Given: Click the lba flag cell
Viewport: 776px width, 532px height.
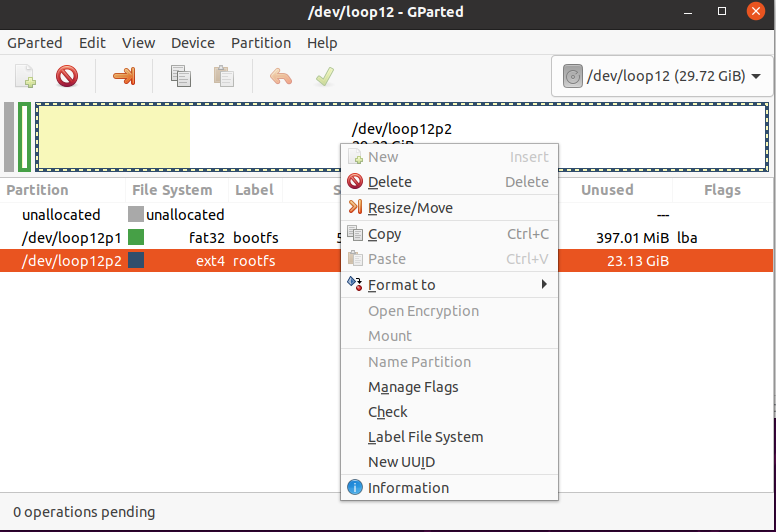Looking at the screenshot, I should tap(687, 238).
